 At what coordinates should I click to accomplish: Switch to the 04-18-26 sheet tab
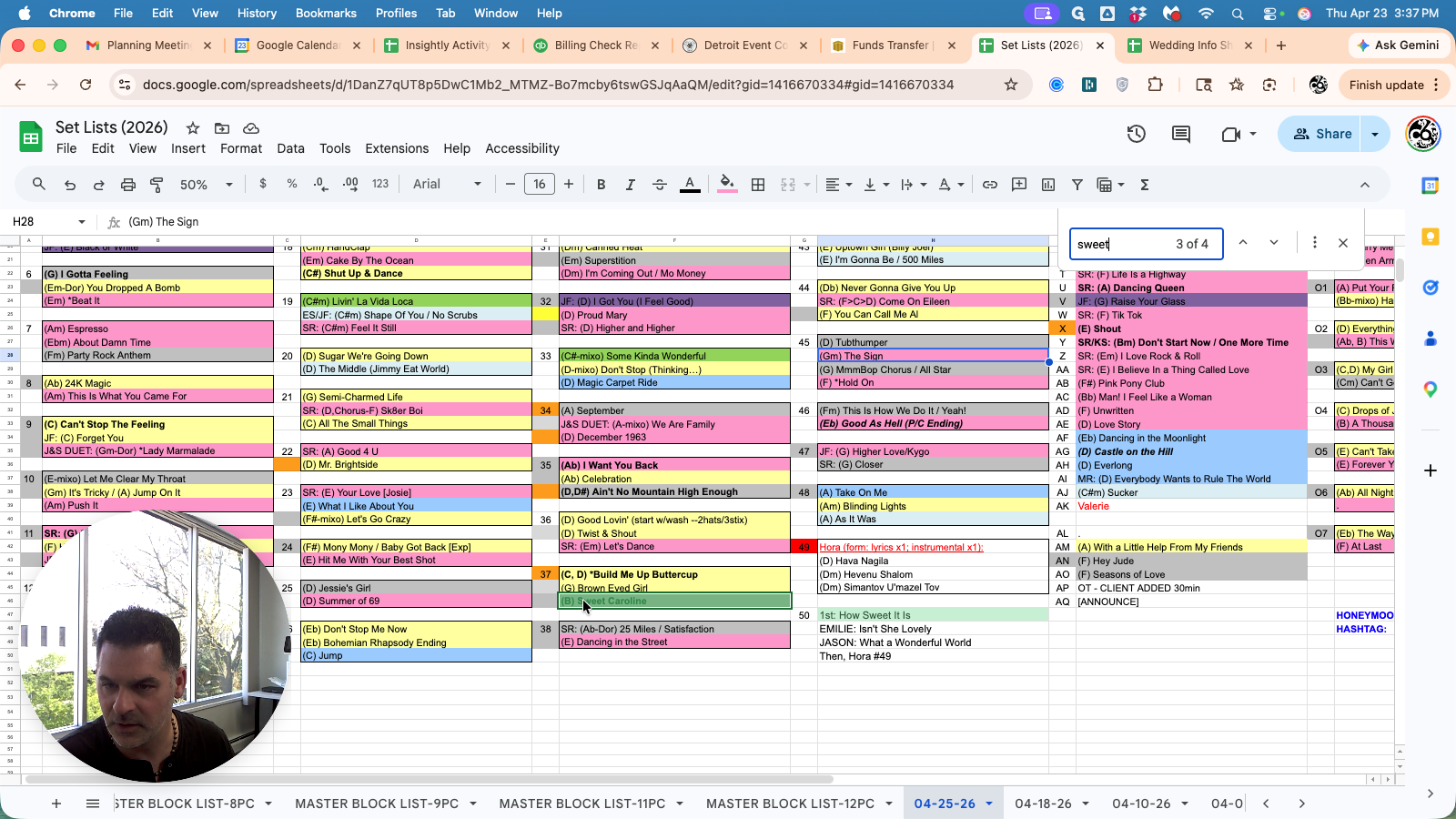(x=1043, y=804)
